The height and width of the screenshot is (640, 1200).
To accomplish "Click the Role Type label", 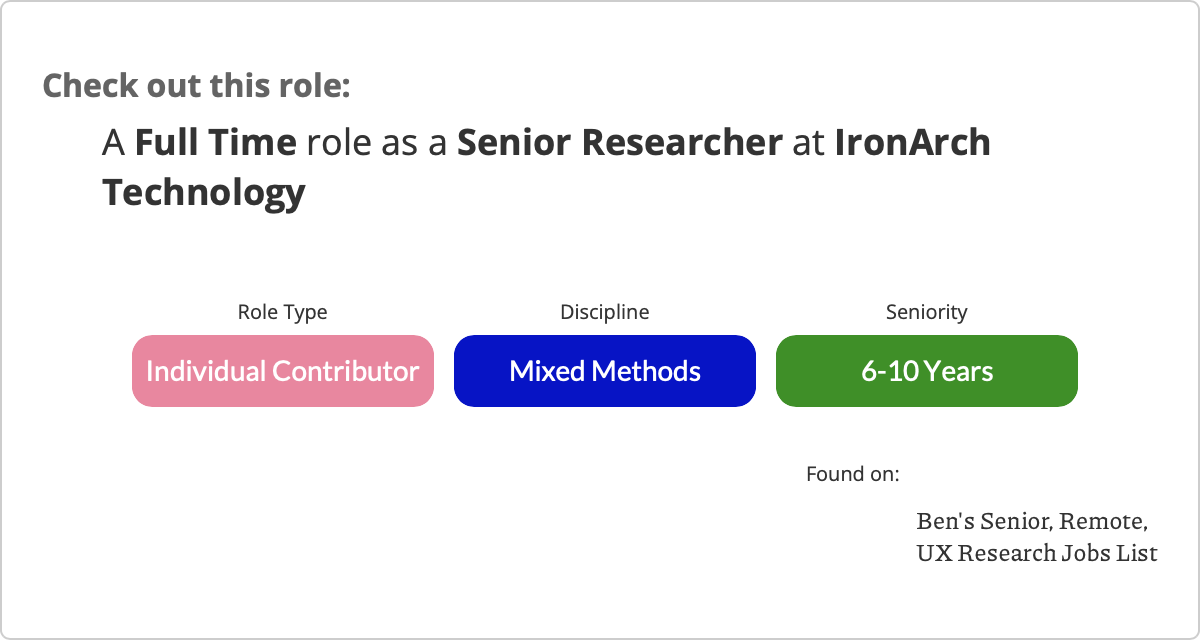I will 282,312.
